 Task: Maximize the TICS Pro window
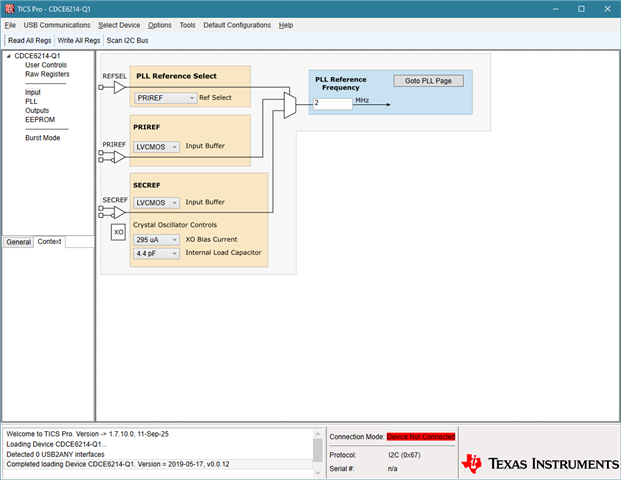pyautogui.click(x=581, y=9)
